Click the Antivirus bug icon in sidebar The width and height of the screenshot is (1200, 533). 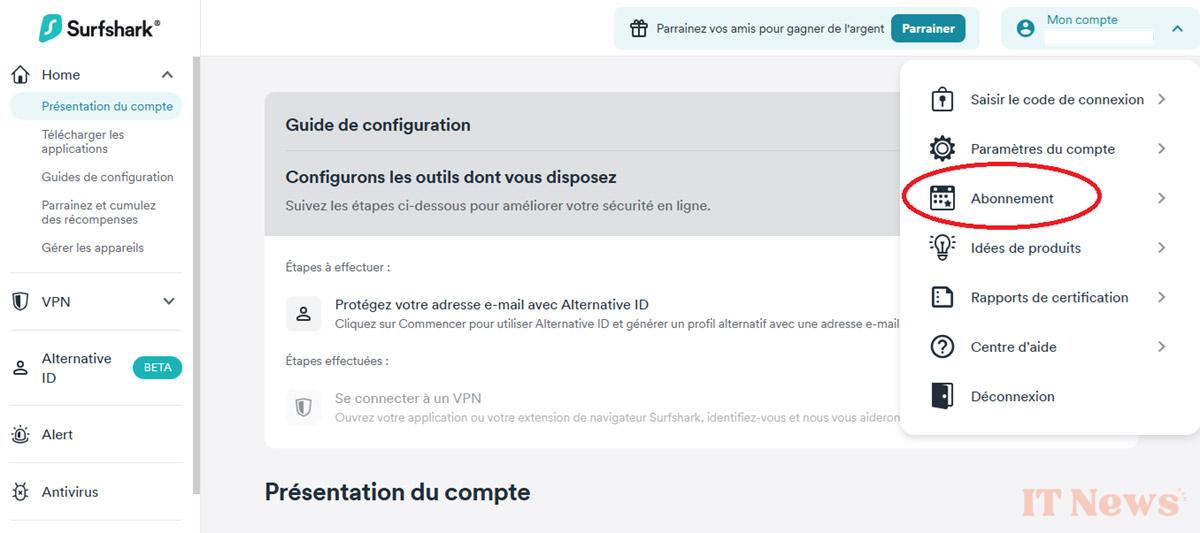tap(20, 492)
